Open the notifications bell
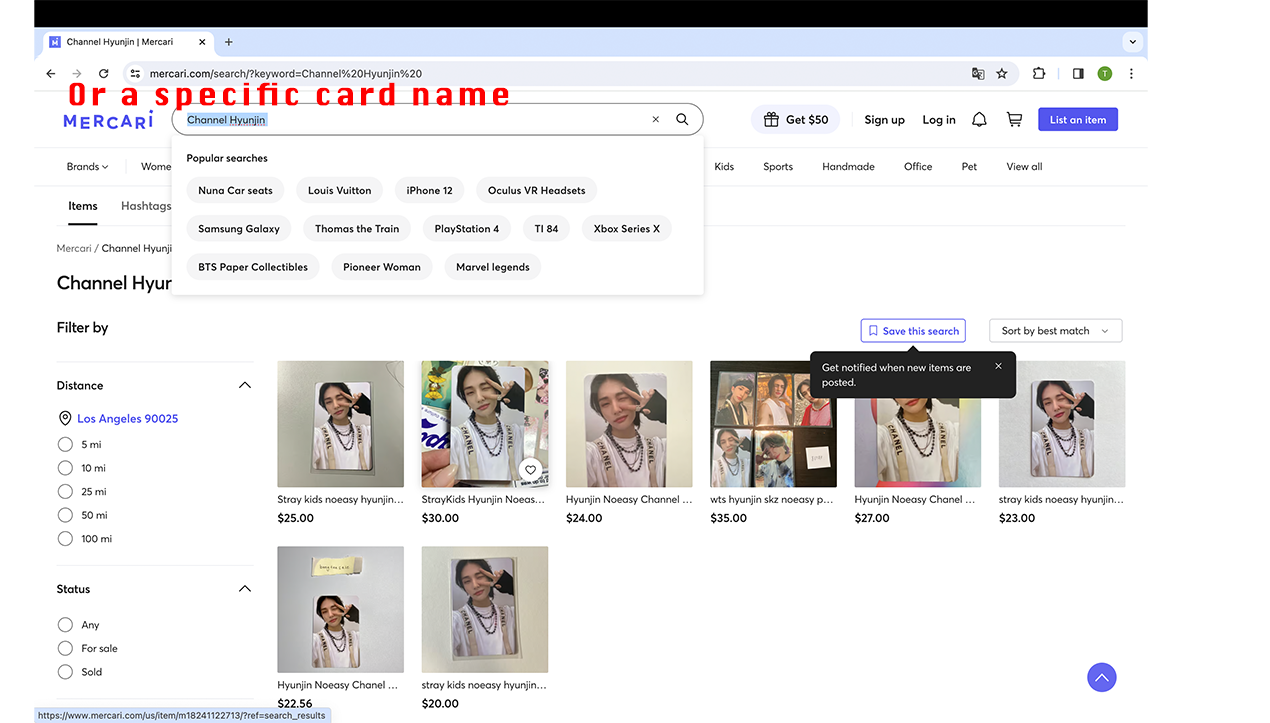The image size is (1270, 723). click(979, 119)
